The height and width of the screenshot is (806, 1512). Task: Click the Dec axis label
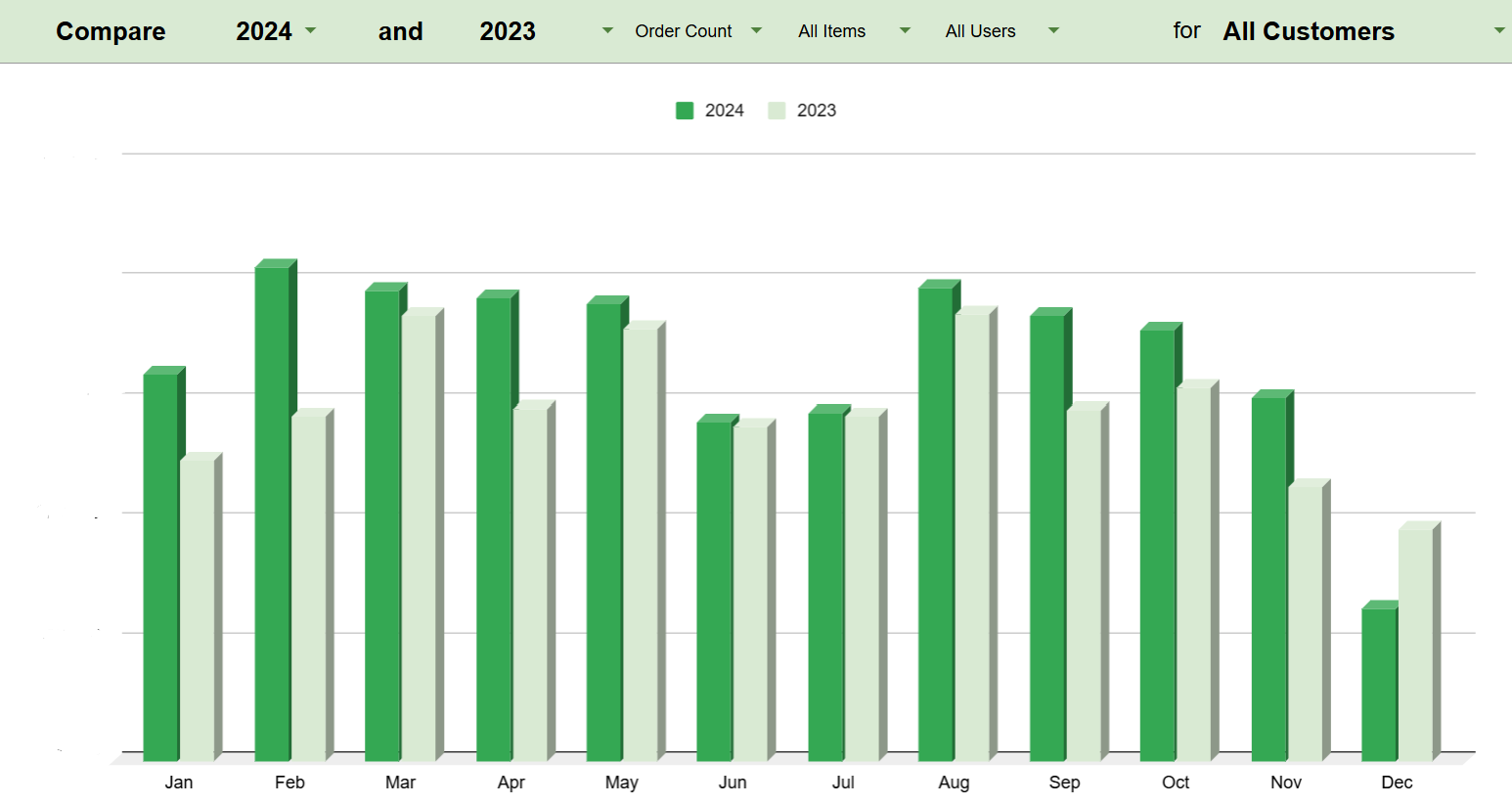(x=1397, y=783)
